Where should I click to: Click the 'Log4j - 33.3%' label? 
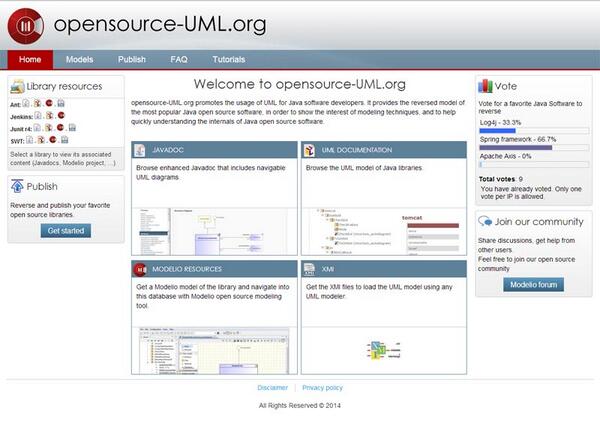[x=500, y=122]
